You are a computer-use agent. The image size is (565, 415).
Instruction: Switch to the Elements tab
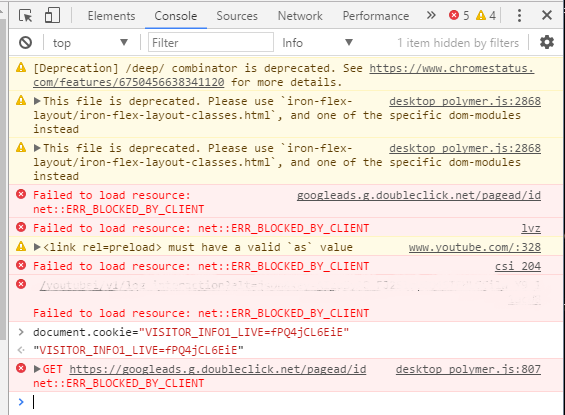pyautogui.click(x=111, y=16)
